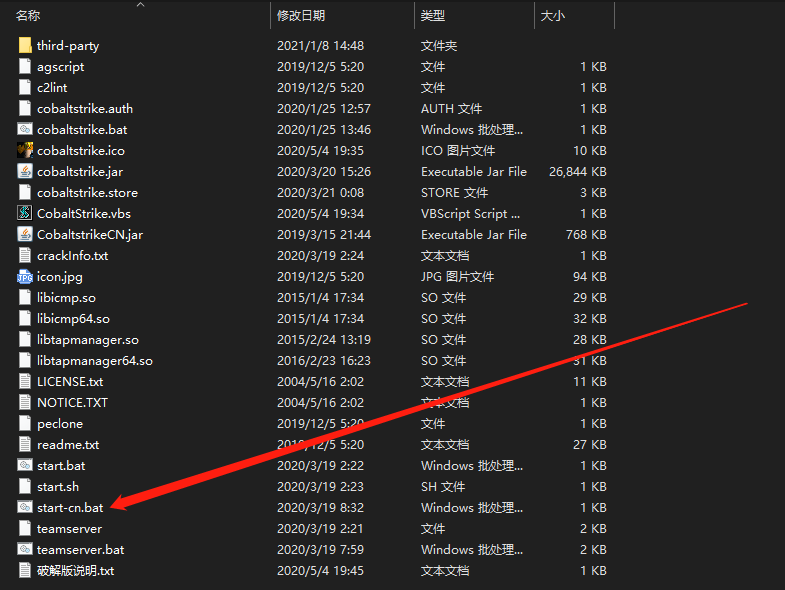The width and height of the screenshot is (785, 590).
Task: Click the libicmp.so file icon
Action: coord(25,298)
